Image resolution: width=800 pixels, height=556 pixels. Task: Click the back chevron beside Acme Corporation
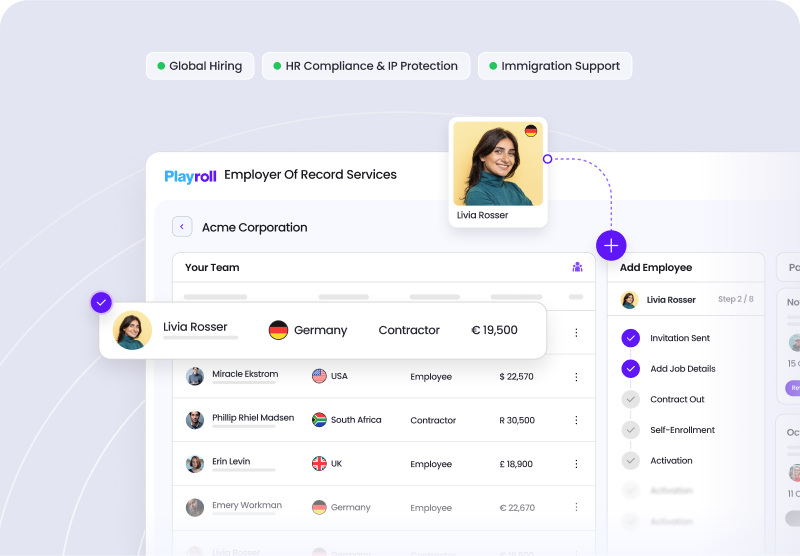coord(182,227)
